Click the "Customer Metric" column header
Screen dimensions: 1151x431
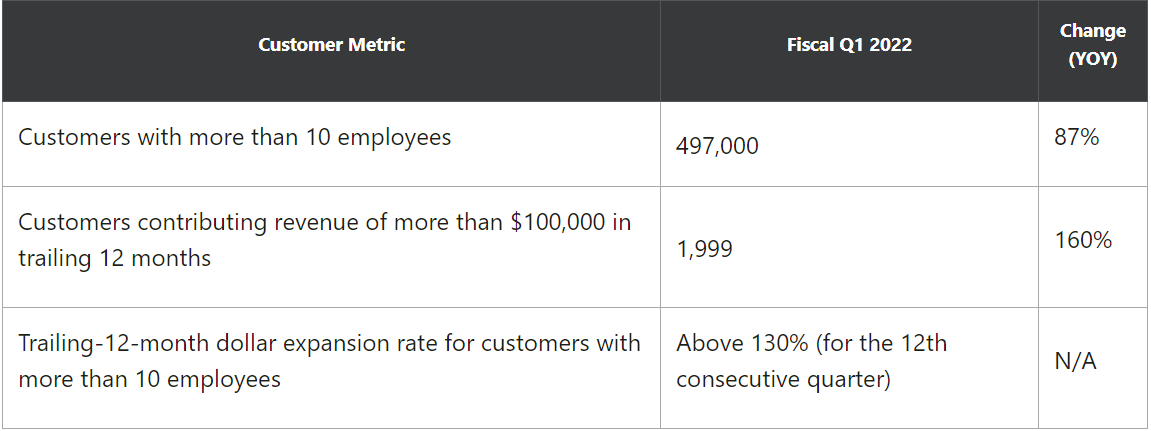pos(331,45)
